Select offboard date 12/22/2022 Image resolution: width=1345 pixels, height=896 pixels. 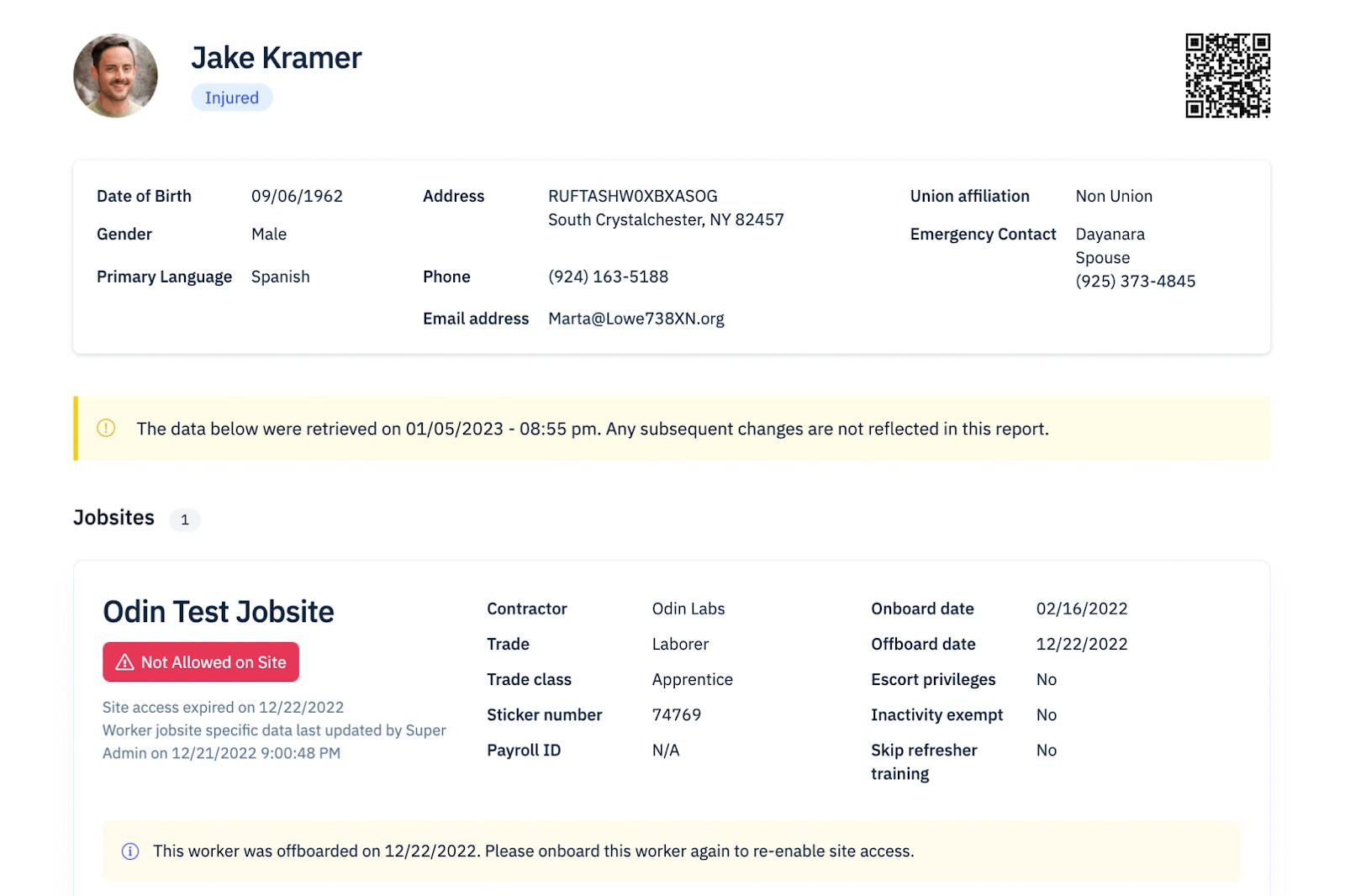1082,644
